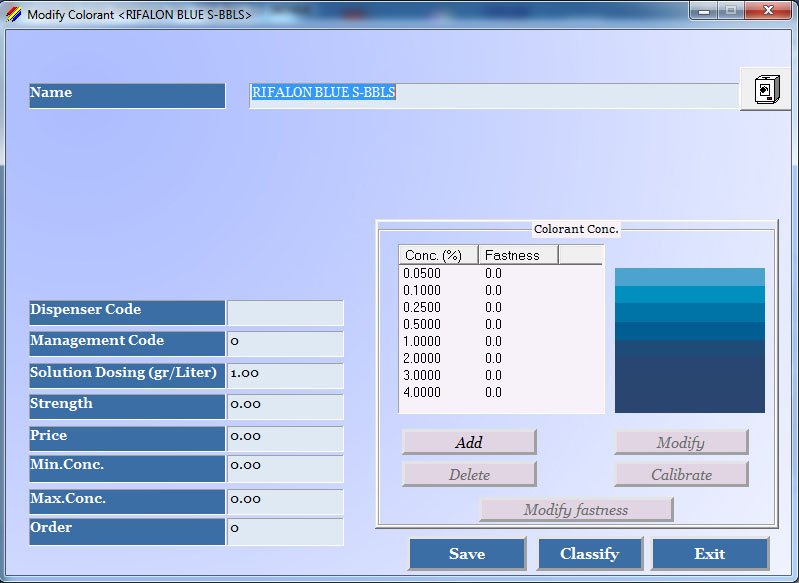Click the Delete concentration button
Image resolution: width=799 pixels, height=583 pixels.
469,474
